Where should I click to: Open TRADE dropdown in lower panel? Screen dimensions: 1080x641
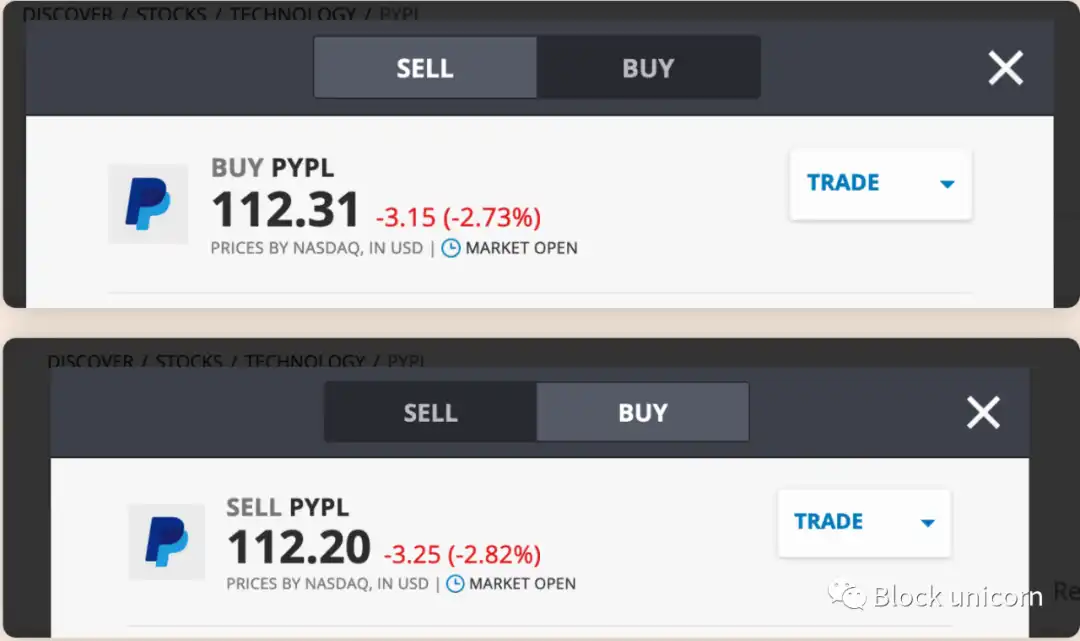coord(864,523)
